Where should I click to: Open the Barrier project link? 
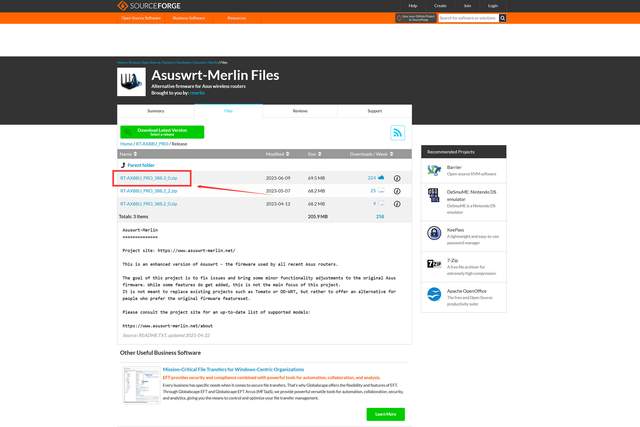(454, 167)
